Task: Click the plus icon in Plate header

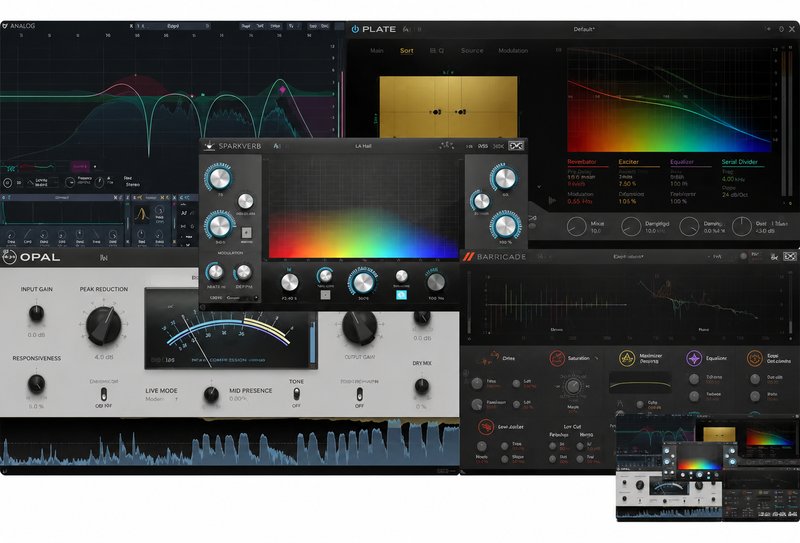Action: [x=768, y=29]
